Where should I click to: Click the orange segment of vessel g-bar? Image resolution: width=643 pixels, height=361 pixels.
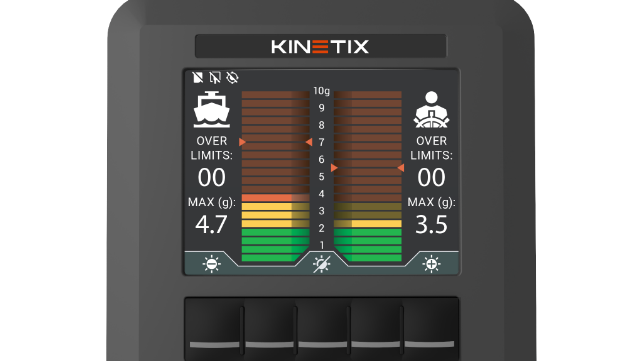[276, 198]
